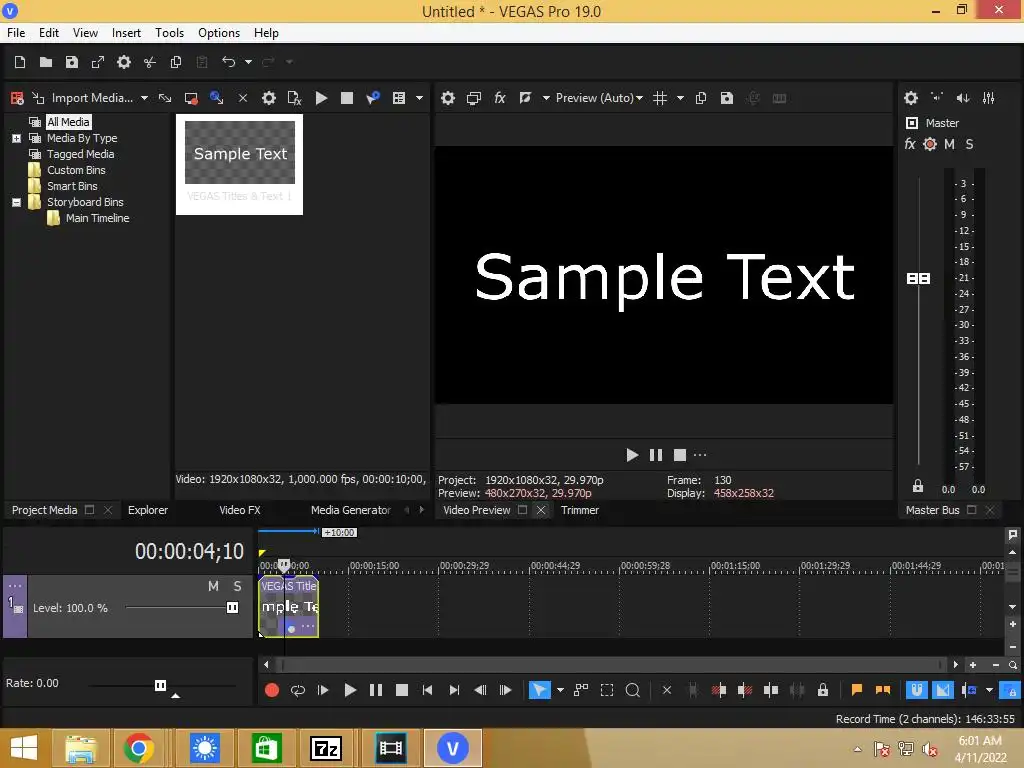
Task: Open Undo history dropdown arrow
Action: [x=248, y=62]
